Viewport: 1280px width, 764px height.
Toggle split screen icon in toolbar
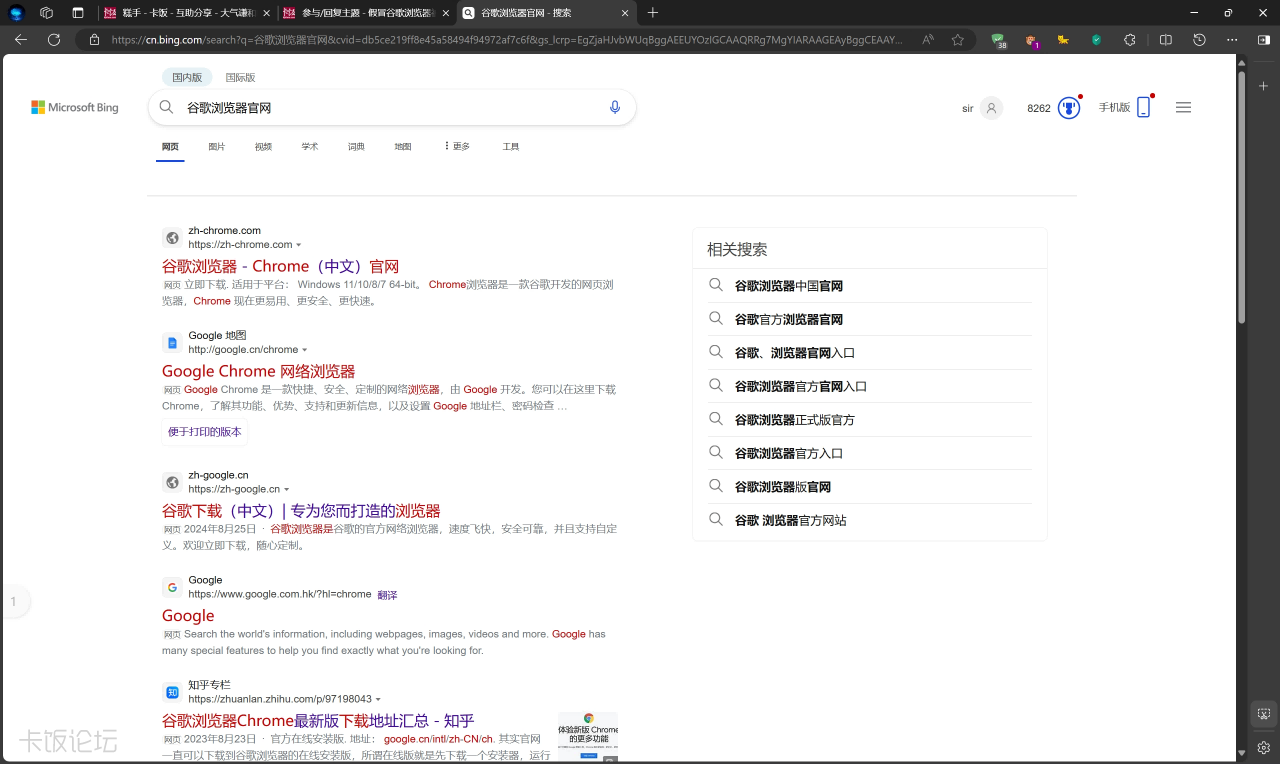[x=1166, y=40]
